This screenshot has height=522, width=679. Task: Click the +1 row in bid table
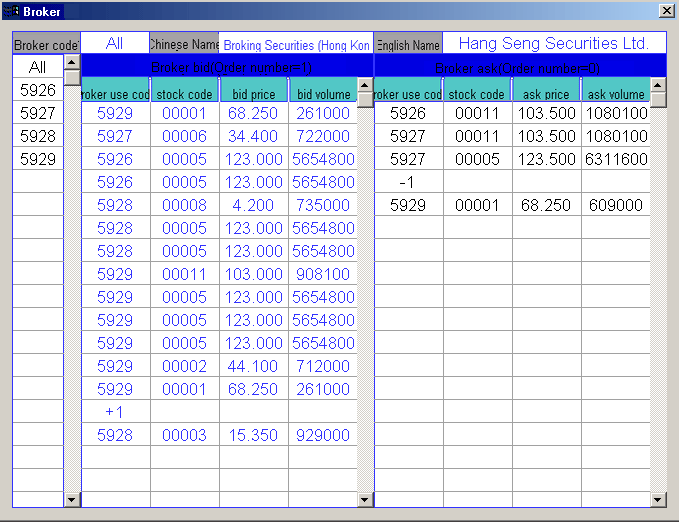[x=219, y=412]
